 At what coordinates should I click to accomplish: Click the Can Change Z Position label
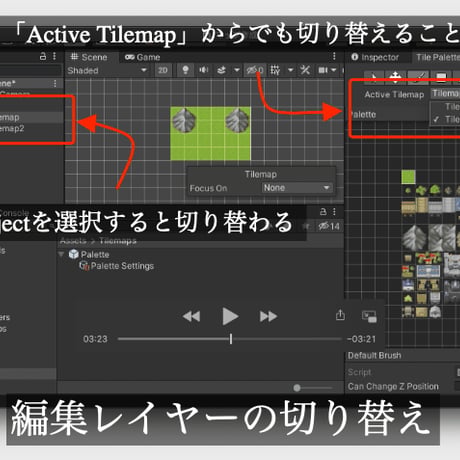[393, 386]
